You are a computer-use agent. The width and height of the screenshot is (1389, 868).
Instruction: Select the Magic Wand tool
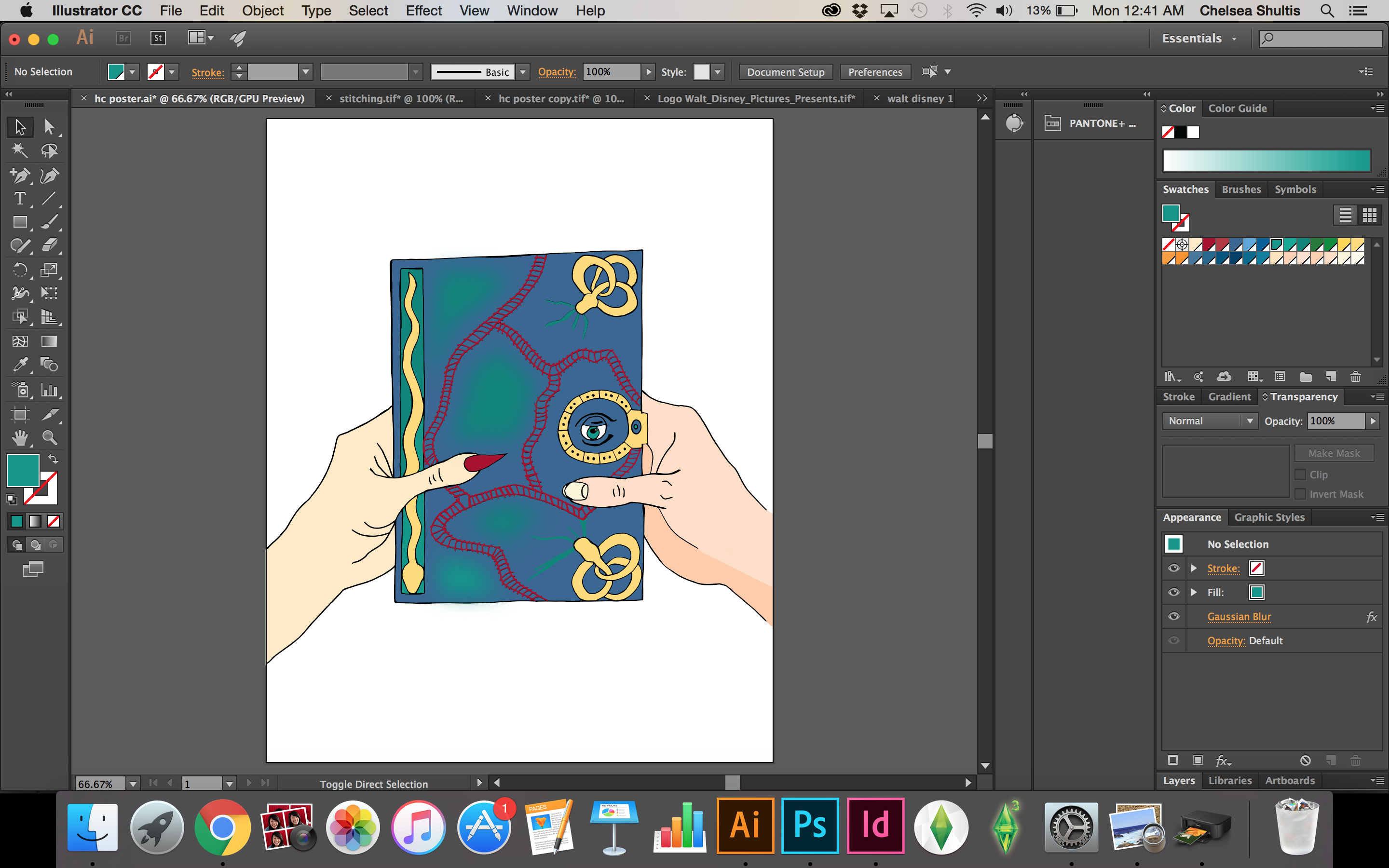[x=19, y=150]
